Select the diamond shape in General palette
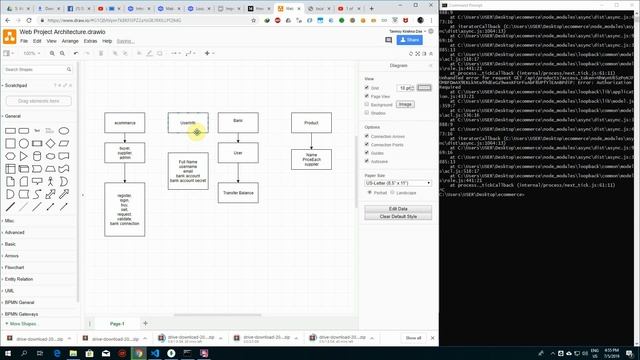The width and height of the screenshot is (640, 360). [50, 143]
